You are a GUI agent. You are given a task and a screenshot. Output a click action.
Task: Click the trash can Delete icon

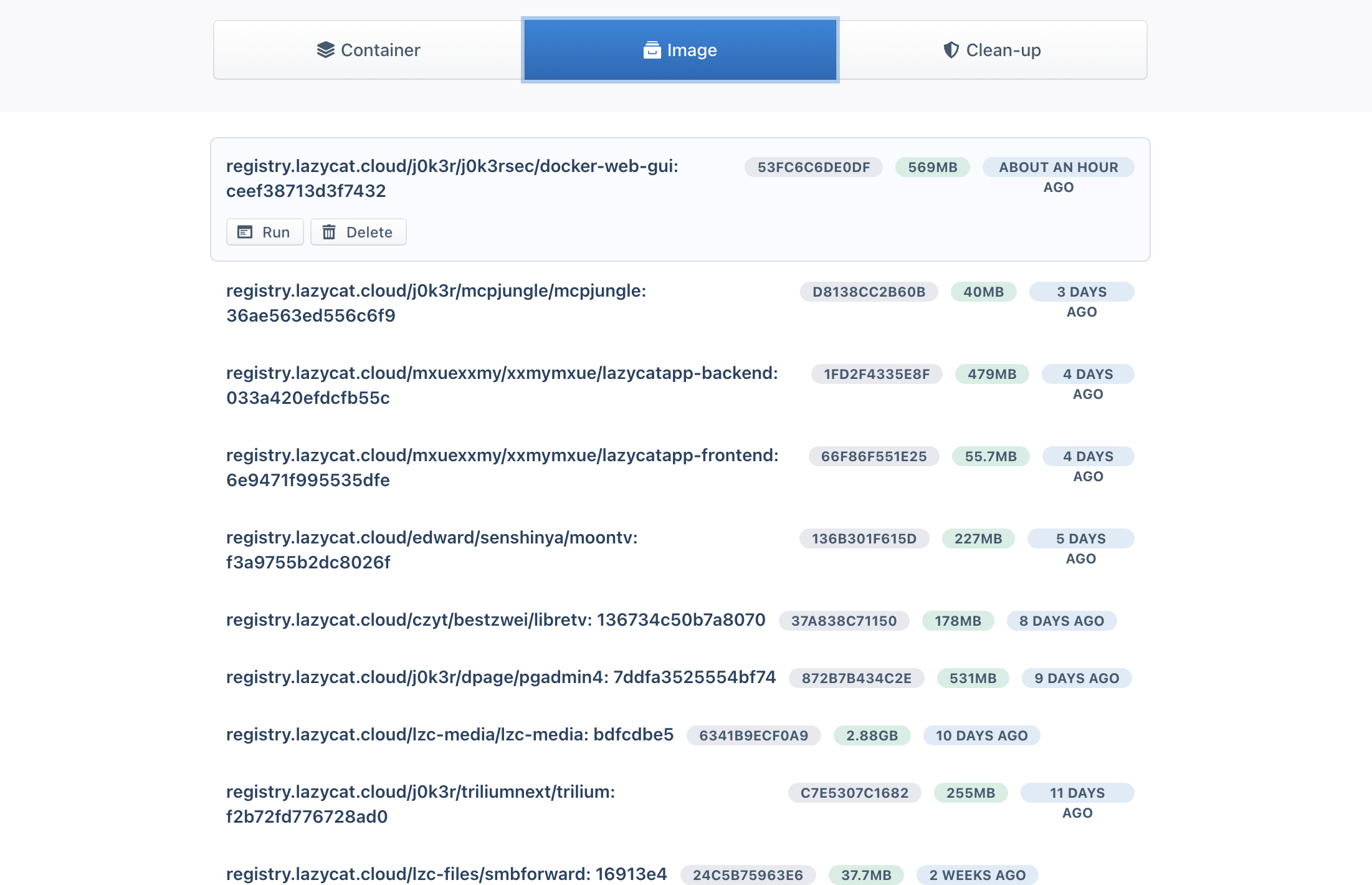(x=329, y=232)
